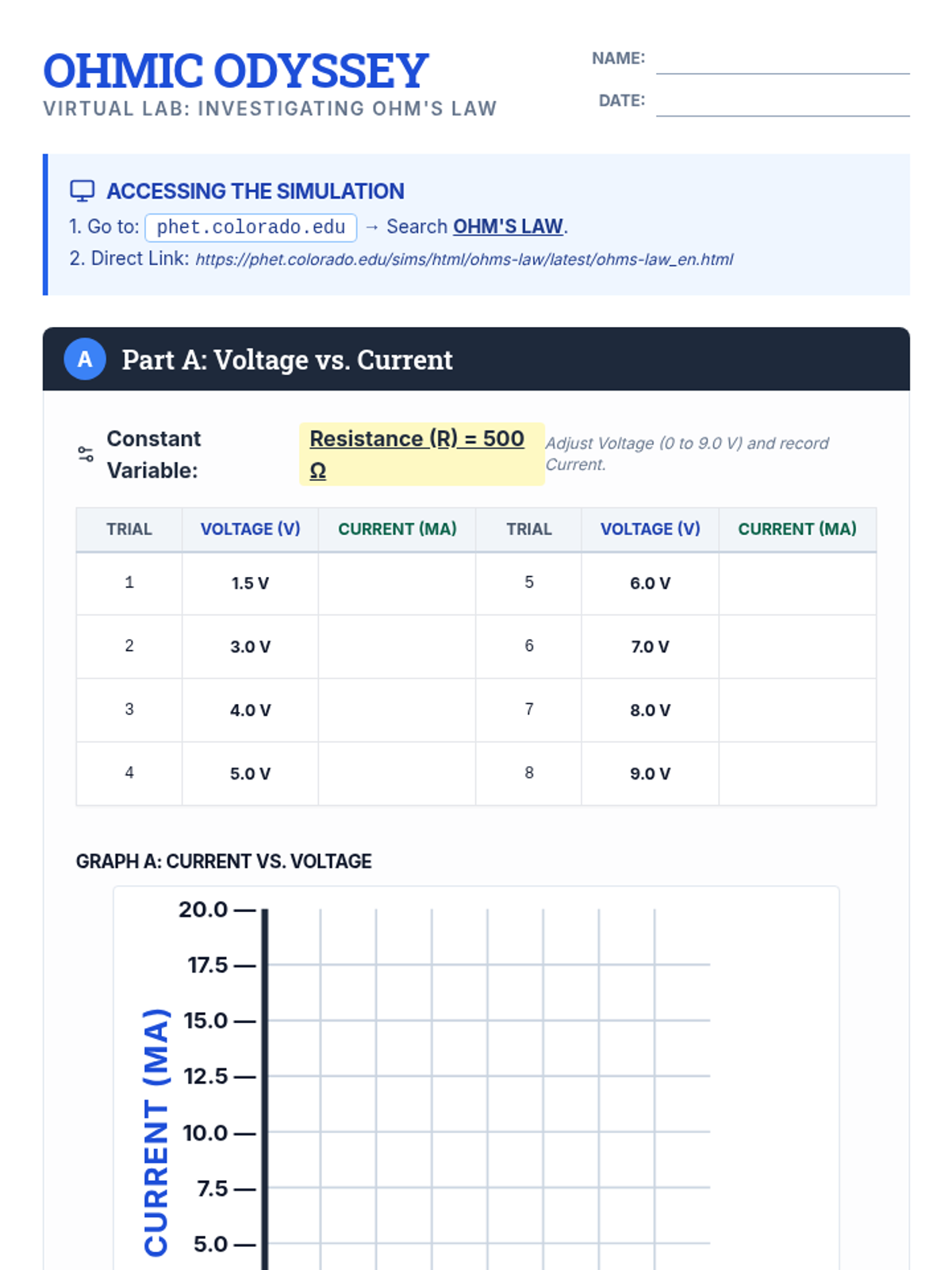Click the OHMIC ODYSSEY title
This screenshot has height=1270, width=952.
236,71
